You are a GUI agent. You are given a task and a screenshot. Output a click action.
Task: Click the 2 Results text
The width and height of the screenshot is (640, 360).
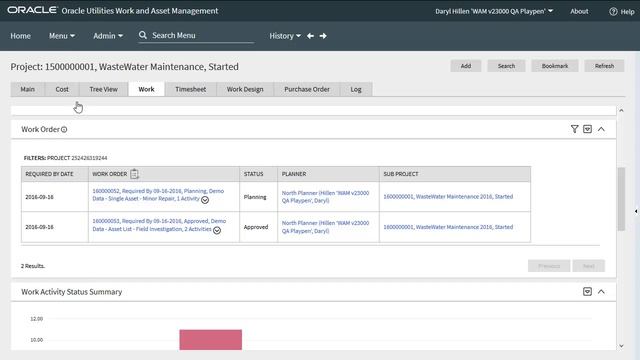[33, 266]
